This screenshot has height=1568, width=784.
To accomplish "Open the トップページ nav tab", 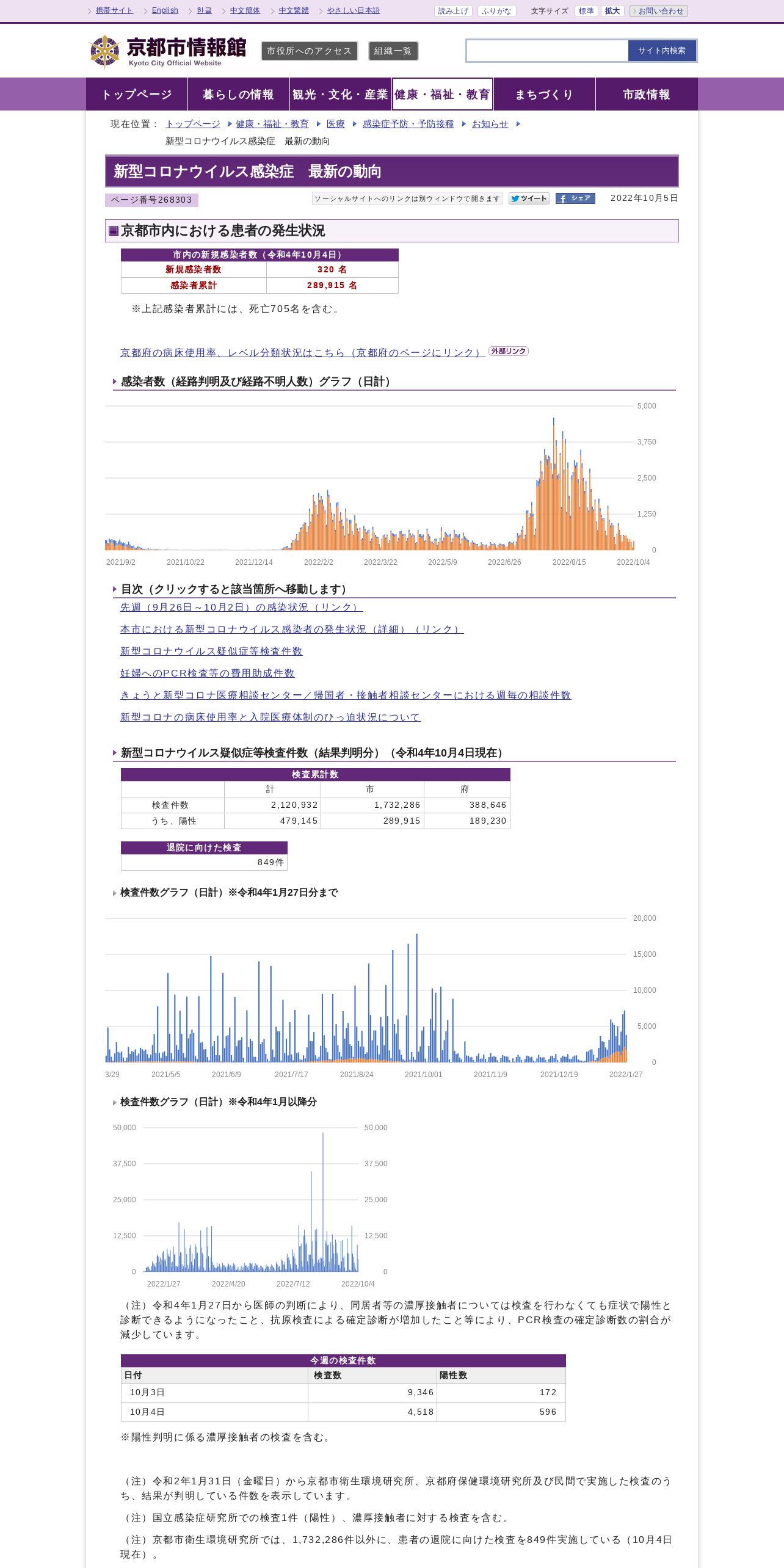I will pyautogui.click(x=137, y=94).
